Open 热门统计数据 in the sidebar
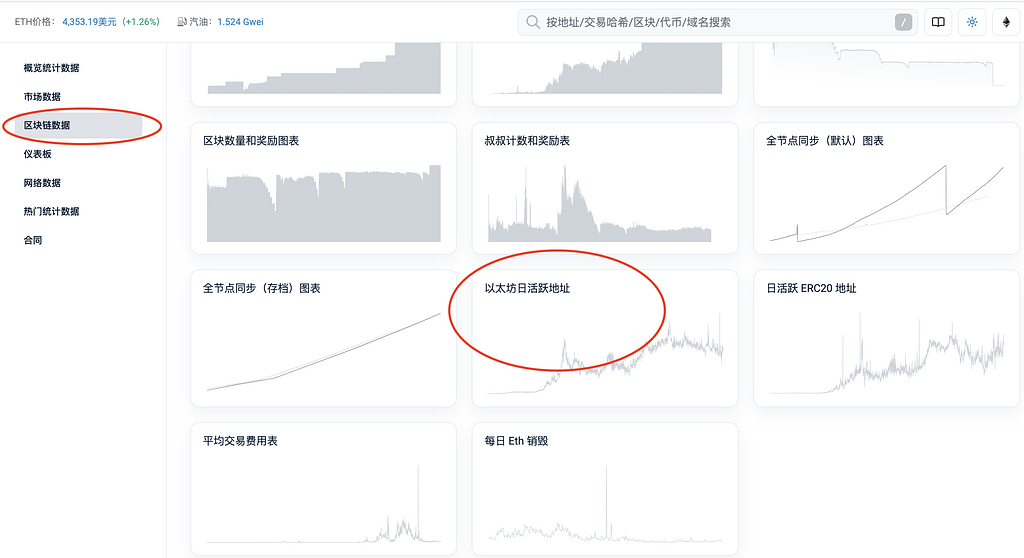Viewport: 1024px width, 558px height. [x=51, y=211]
